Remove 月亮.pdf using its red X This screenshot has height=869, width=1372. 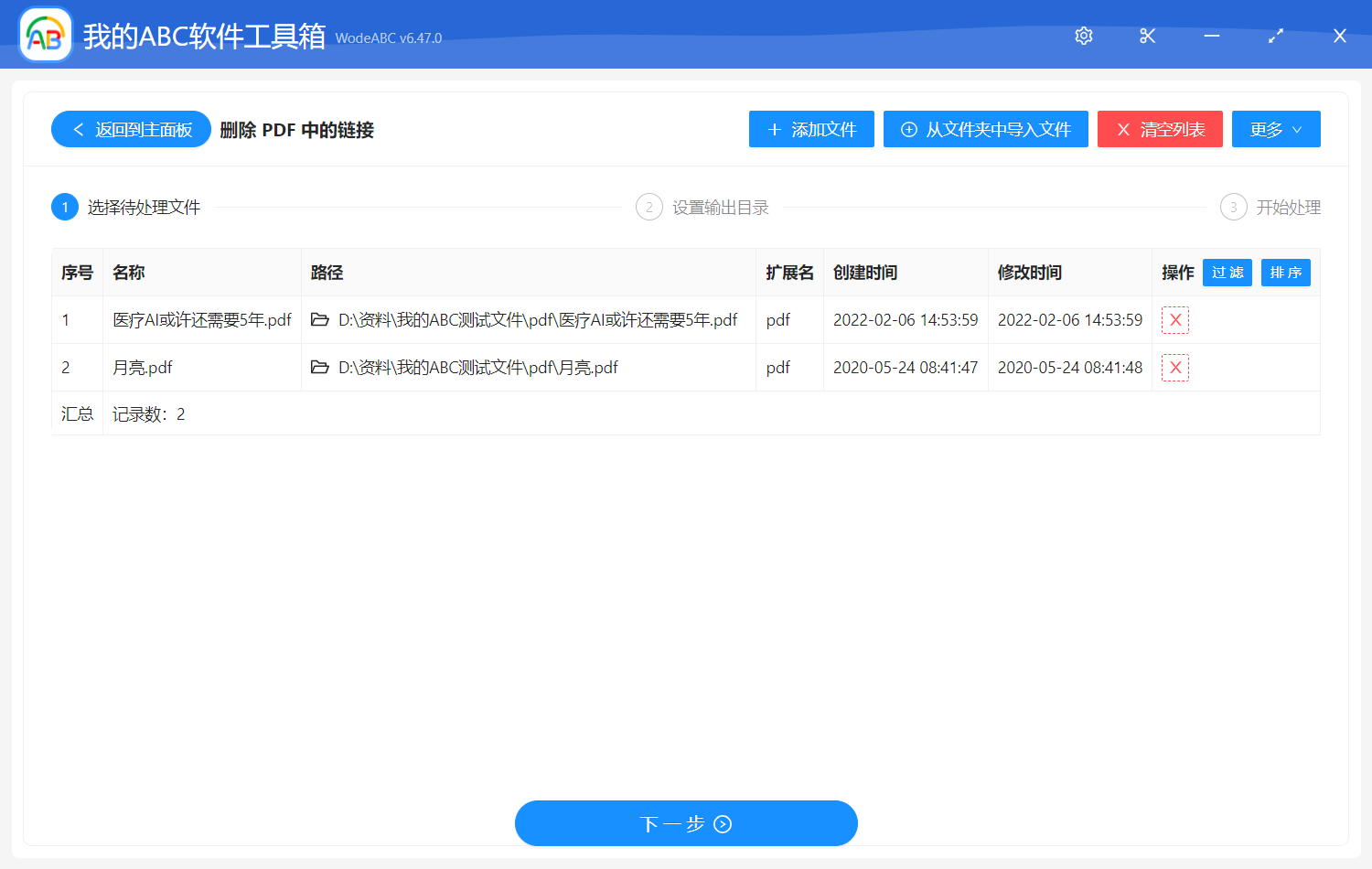click(x=1174, y=367)
